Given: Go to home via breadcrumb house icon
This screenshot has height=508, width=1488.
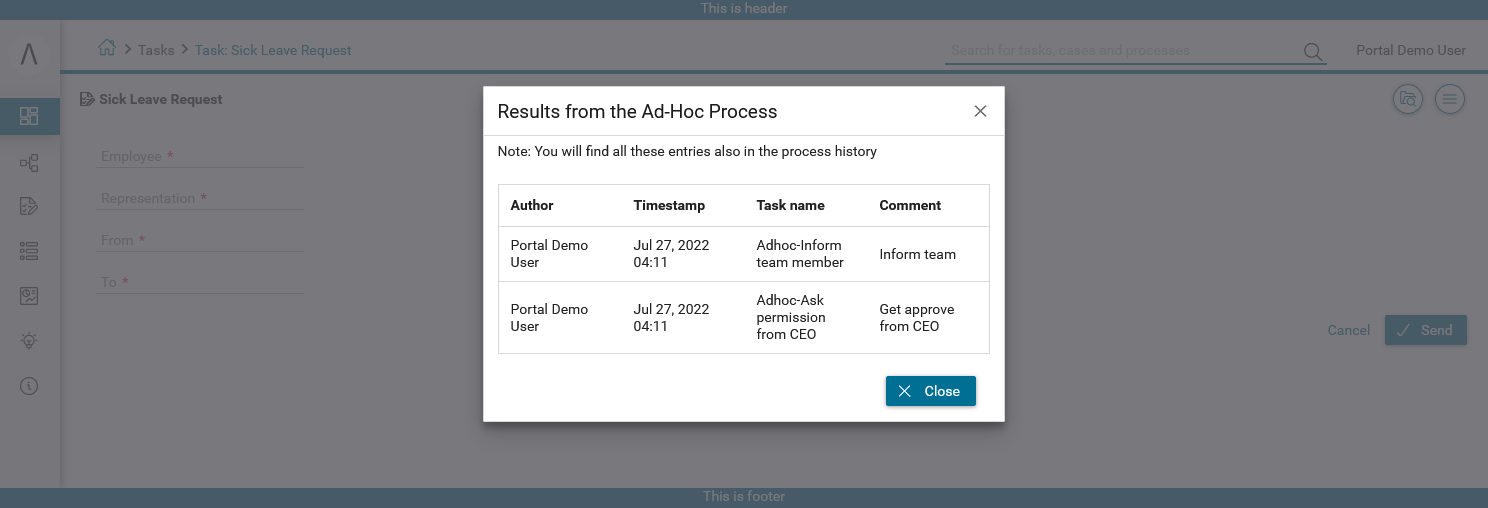Looking at the screenshot, I should click(106, 48).
